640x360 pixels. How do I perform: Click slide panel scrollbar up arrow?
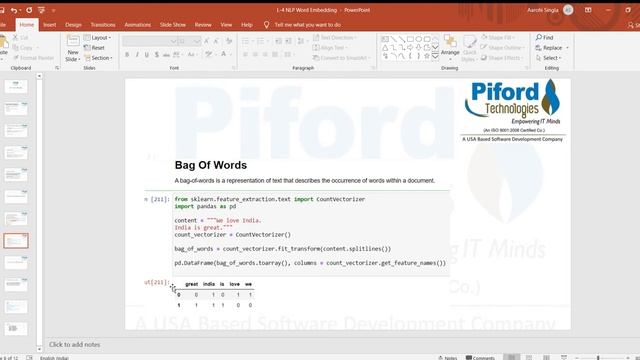[39, 76]
